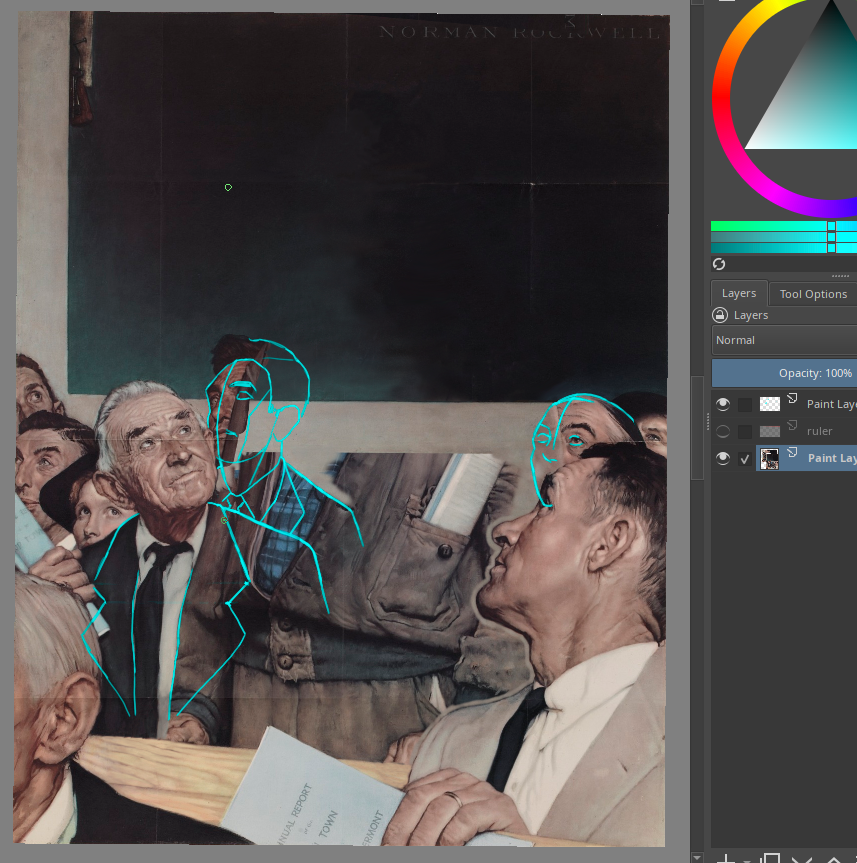Tick the checkbox on the top Paint Layer
The image size is (857, 863).
click(x=745, y=405)
